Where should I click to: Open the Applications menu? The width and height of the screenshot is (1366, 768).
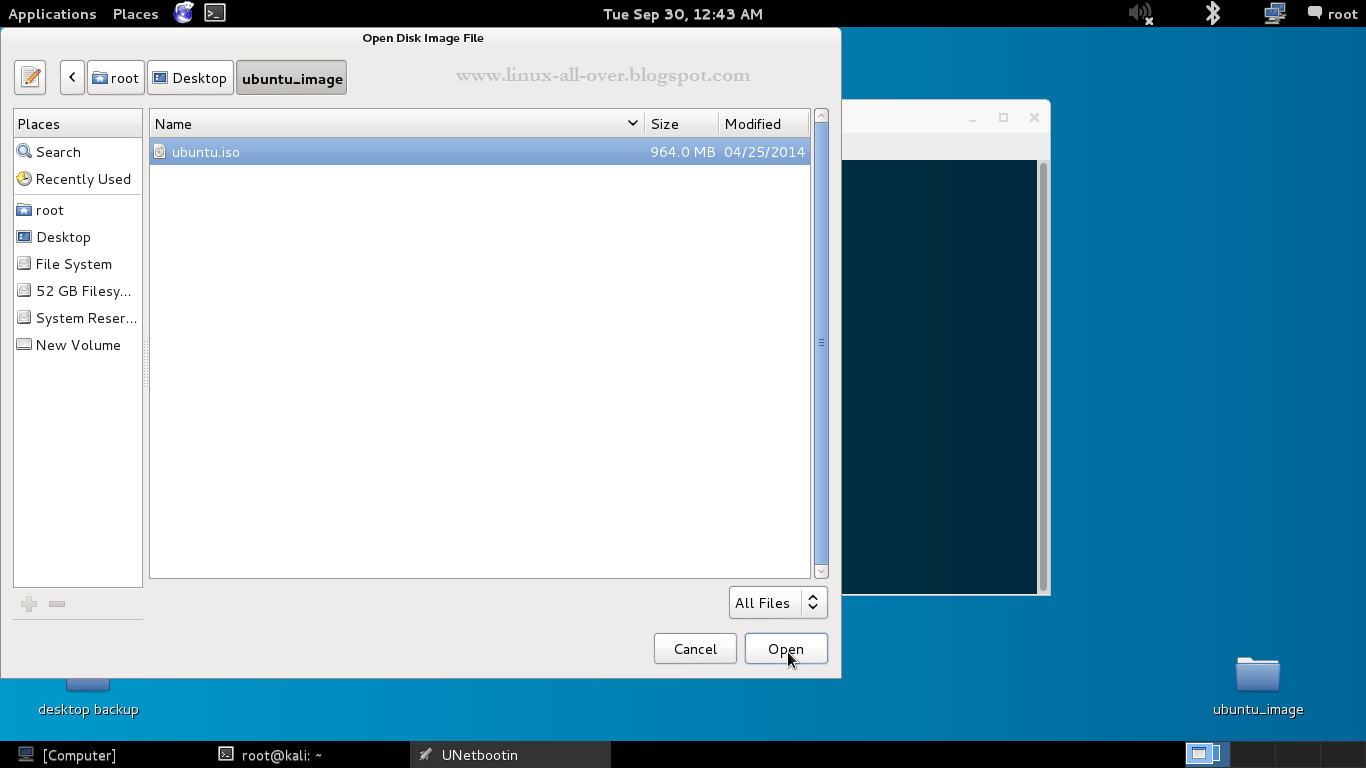click(x=52, y=13)
